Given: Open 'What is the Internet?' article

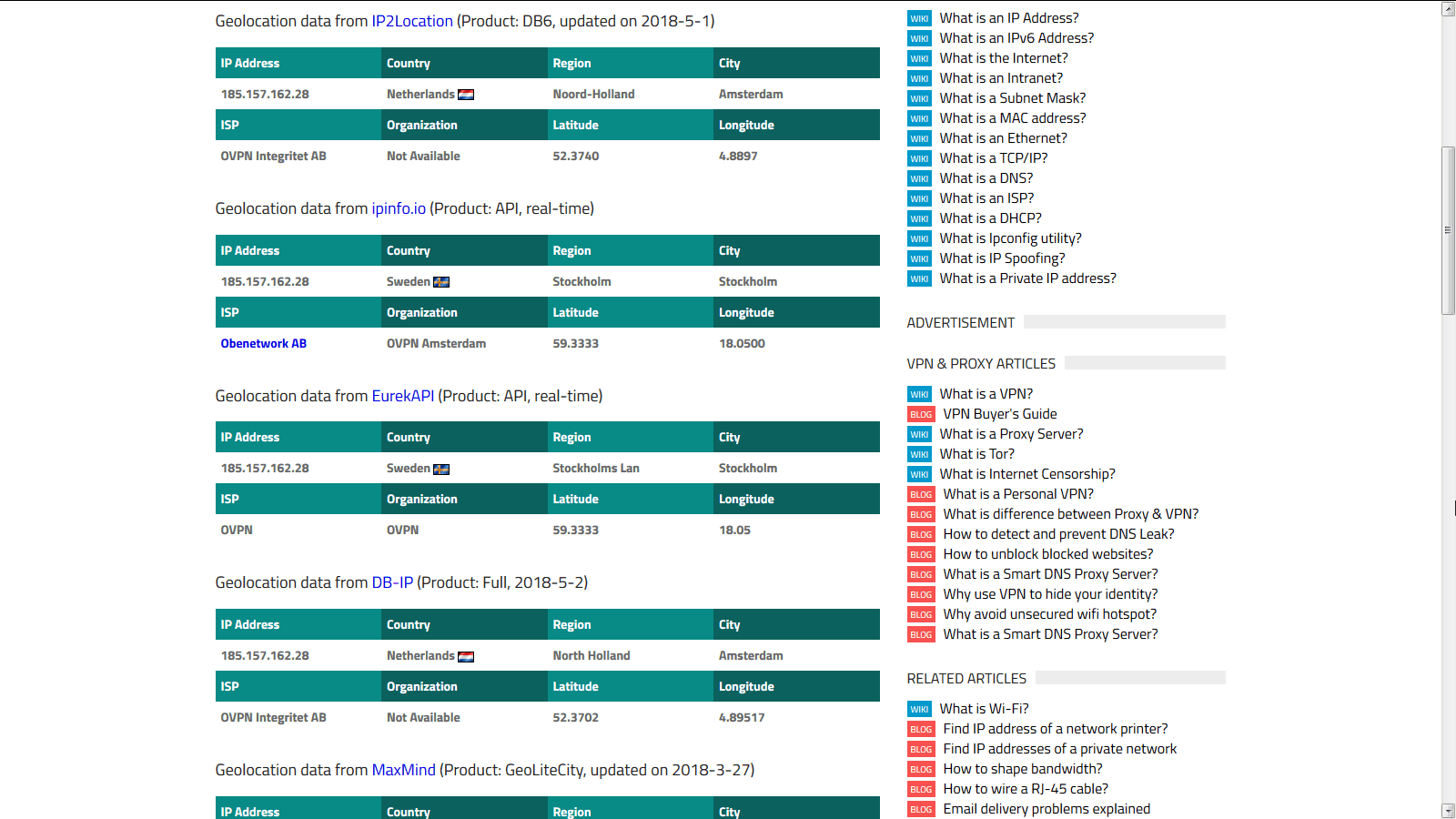Looking at the screenshot, I should point(1004,58).
